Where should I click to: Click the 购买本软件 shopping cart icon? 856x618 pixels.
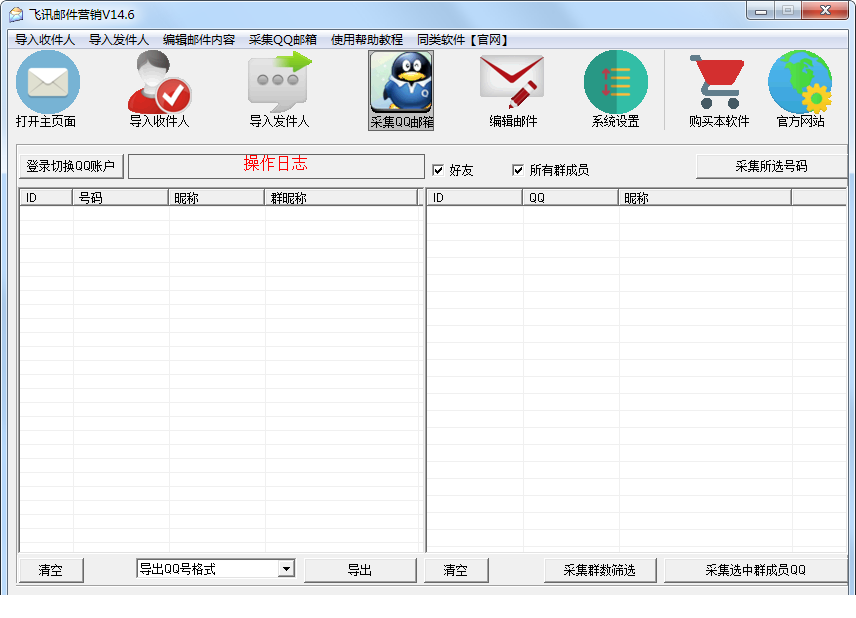click(x=717, y=82)
